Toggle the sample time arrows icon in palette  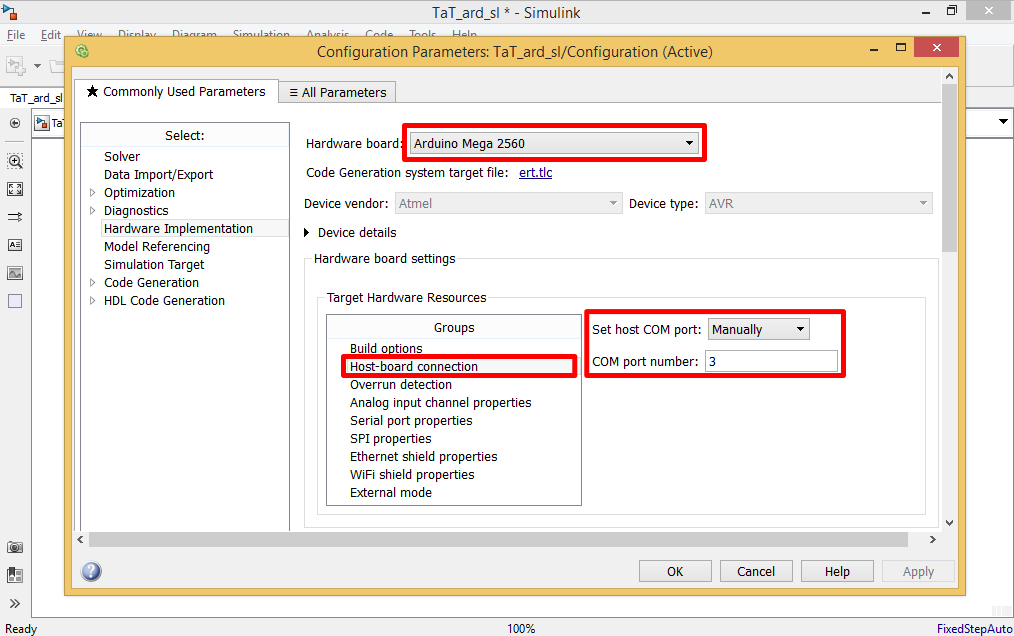[x=15, y=217]
